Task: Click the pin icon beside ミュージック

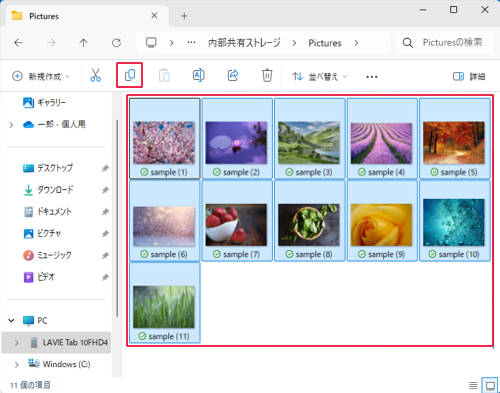Action: [105, 256]
